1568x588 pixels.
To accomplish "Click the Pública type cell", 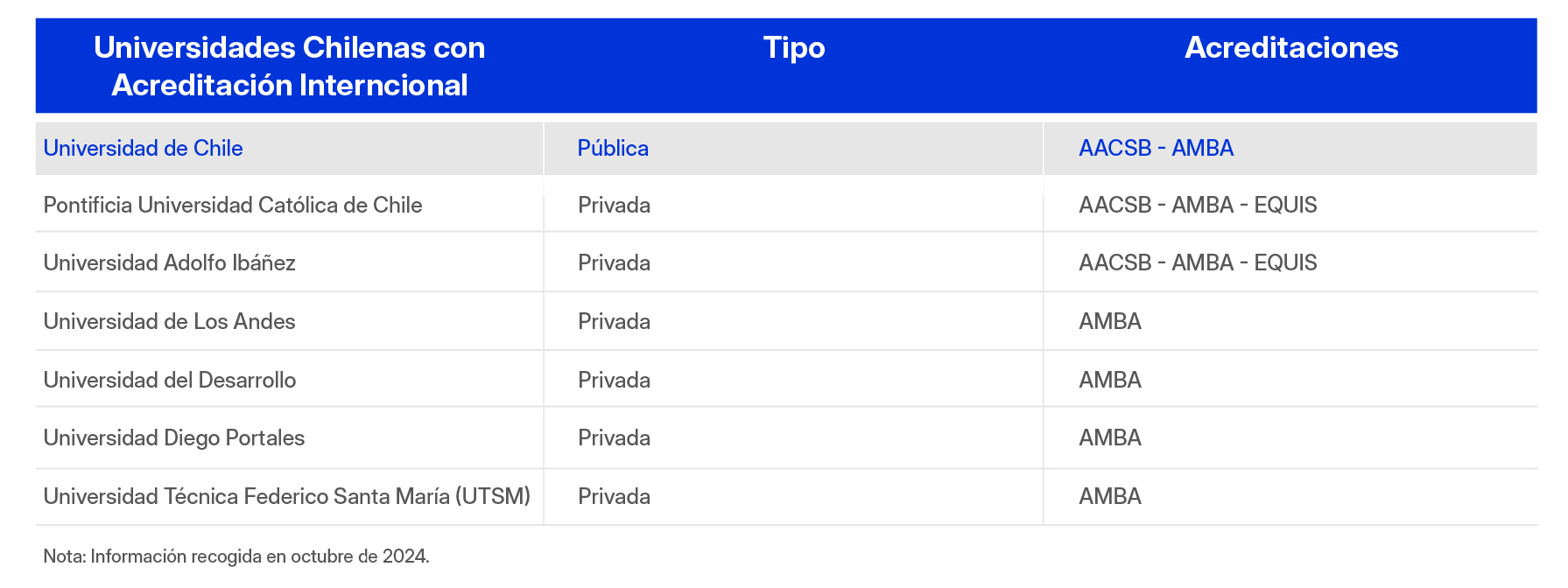I will [x=613, y=149].
